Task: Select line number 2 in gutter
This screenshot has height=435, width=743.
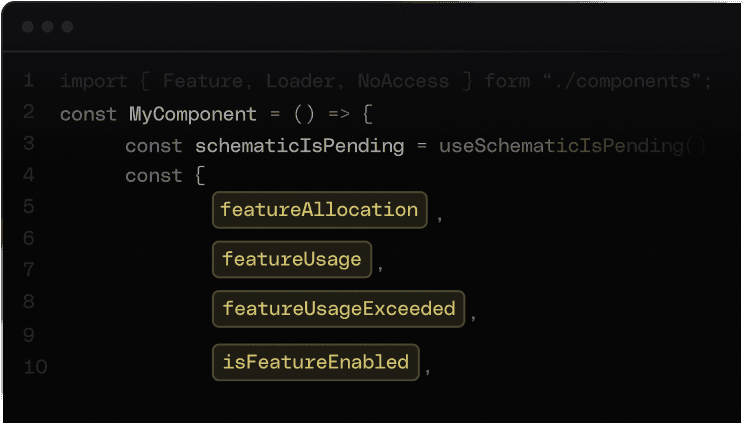Action: click(x=28, y=112)
